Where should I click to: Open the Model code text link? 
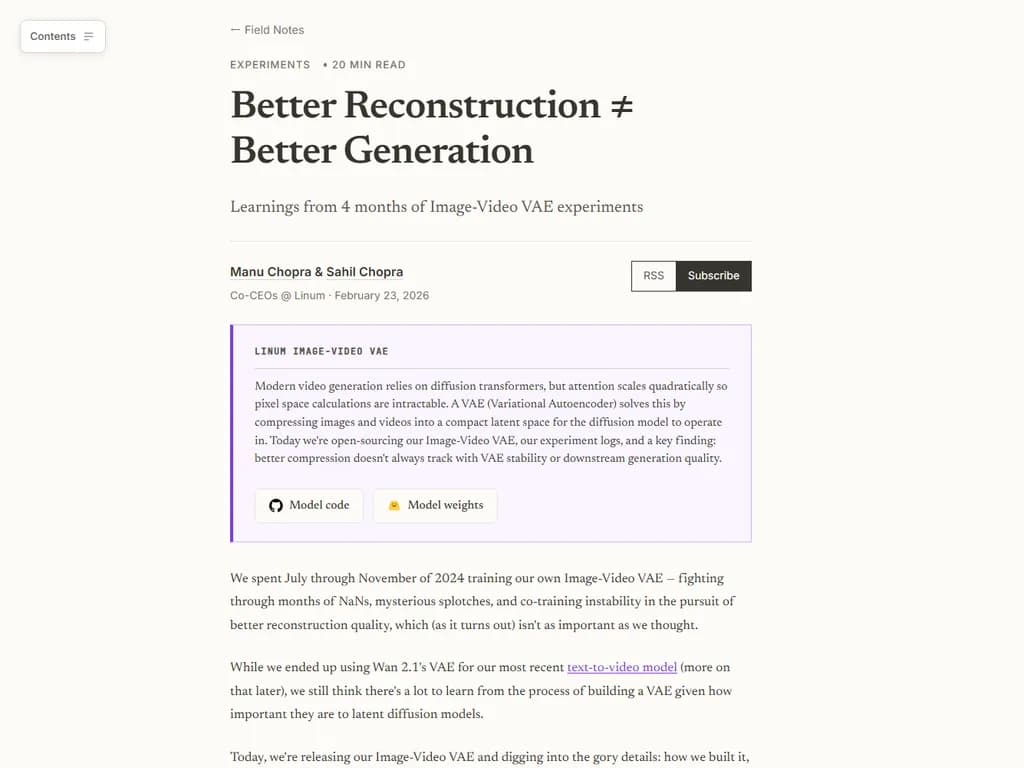click(319, 505)
